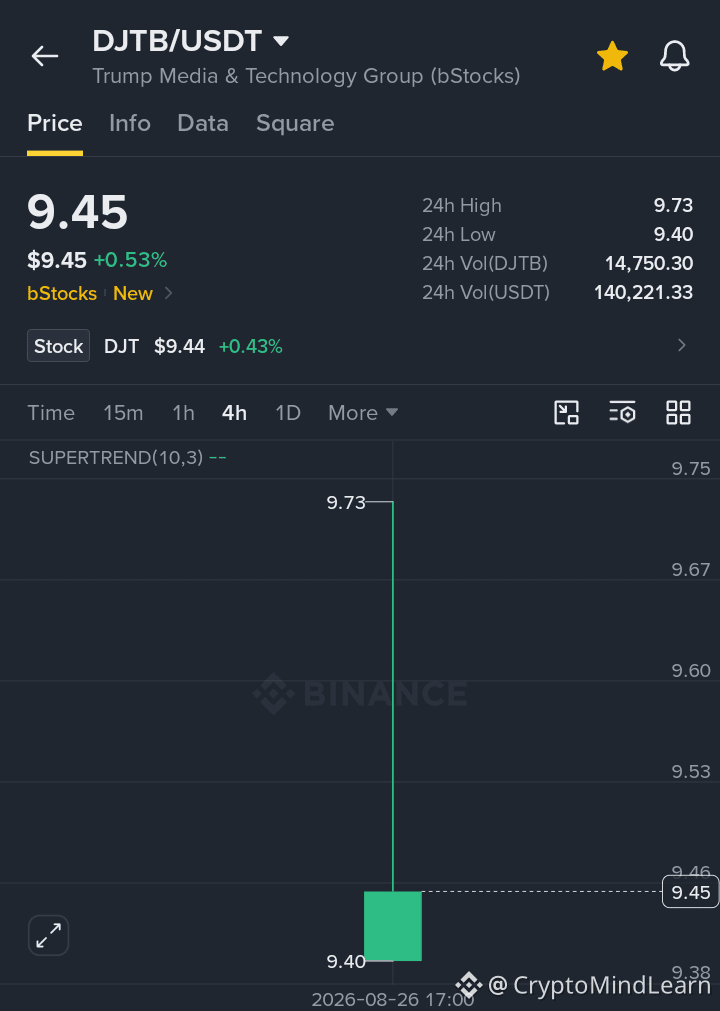Click the +0.53% change text
Viewport: 720px width, 1011px height.
130,260
